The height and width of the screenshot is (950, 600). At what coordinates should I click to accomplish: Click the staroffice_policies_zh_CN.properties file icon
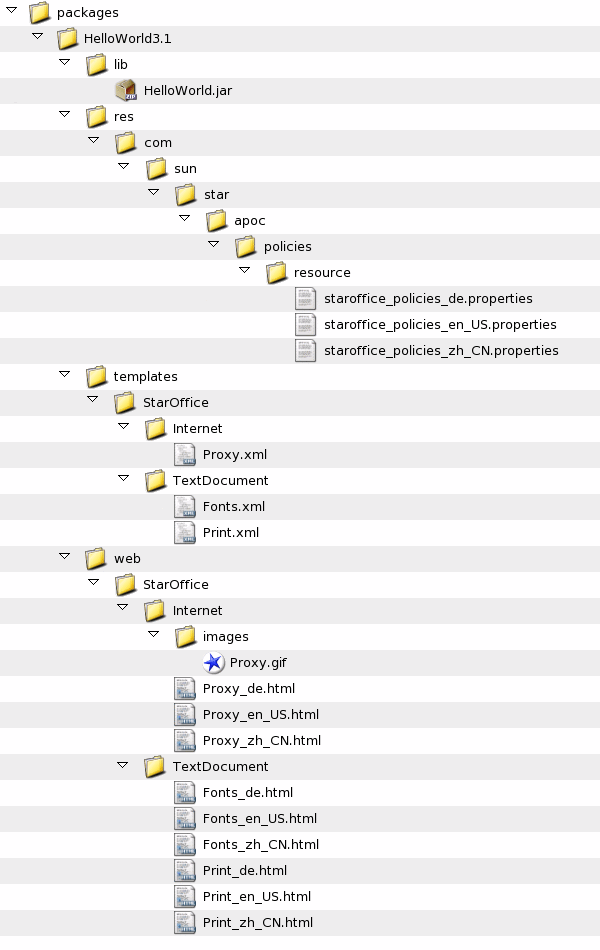click(305, 351)
